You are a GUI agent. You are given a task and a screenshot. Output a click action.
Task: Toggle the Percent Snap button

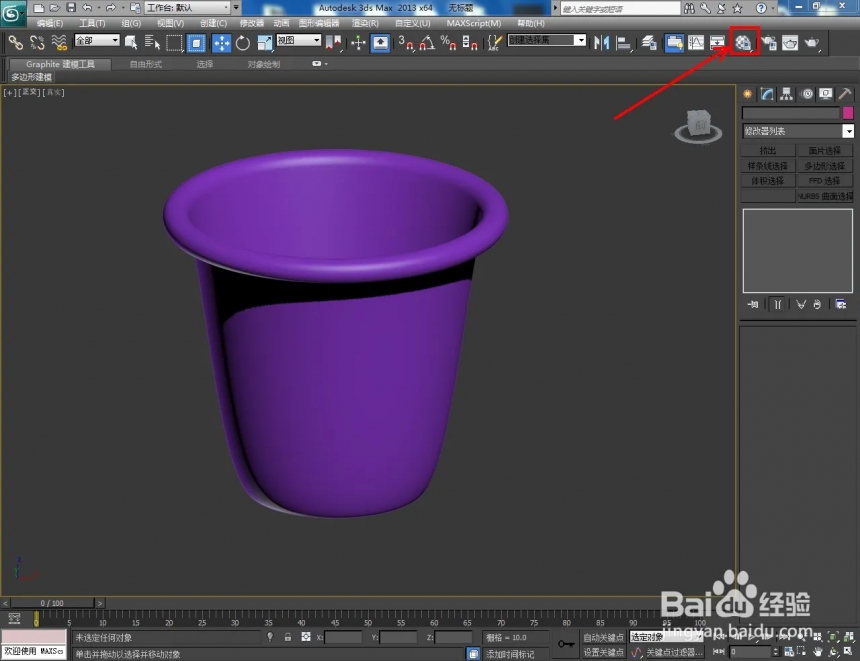(x=448, y=42)
